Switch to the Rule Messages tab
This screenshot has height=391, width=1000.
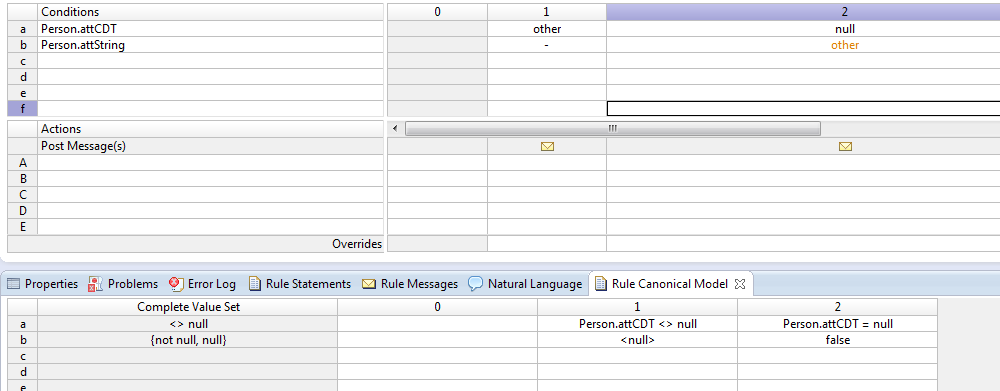(x=410, y=284)
